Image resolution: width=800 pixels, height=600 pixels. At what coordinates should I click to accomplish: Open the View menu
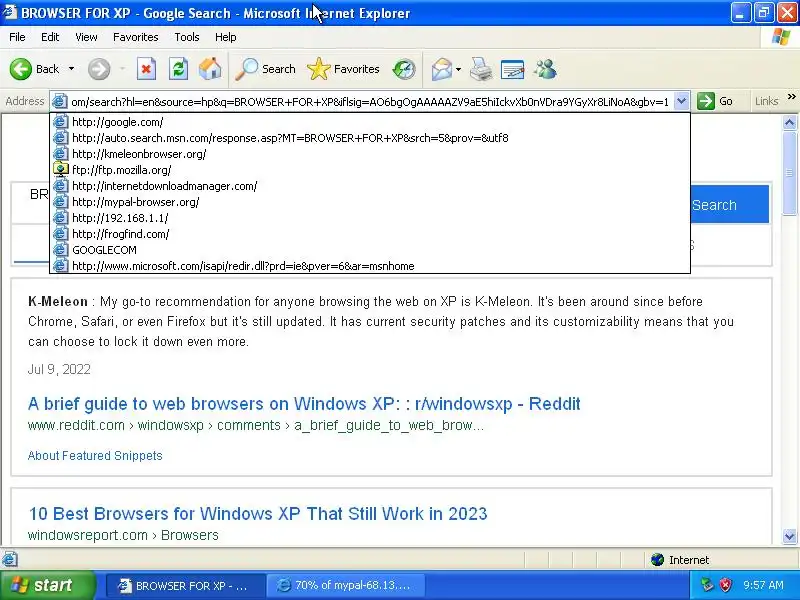86,37
